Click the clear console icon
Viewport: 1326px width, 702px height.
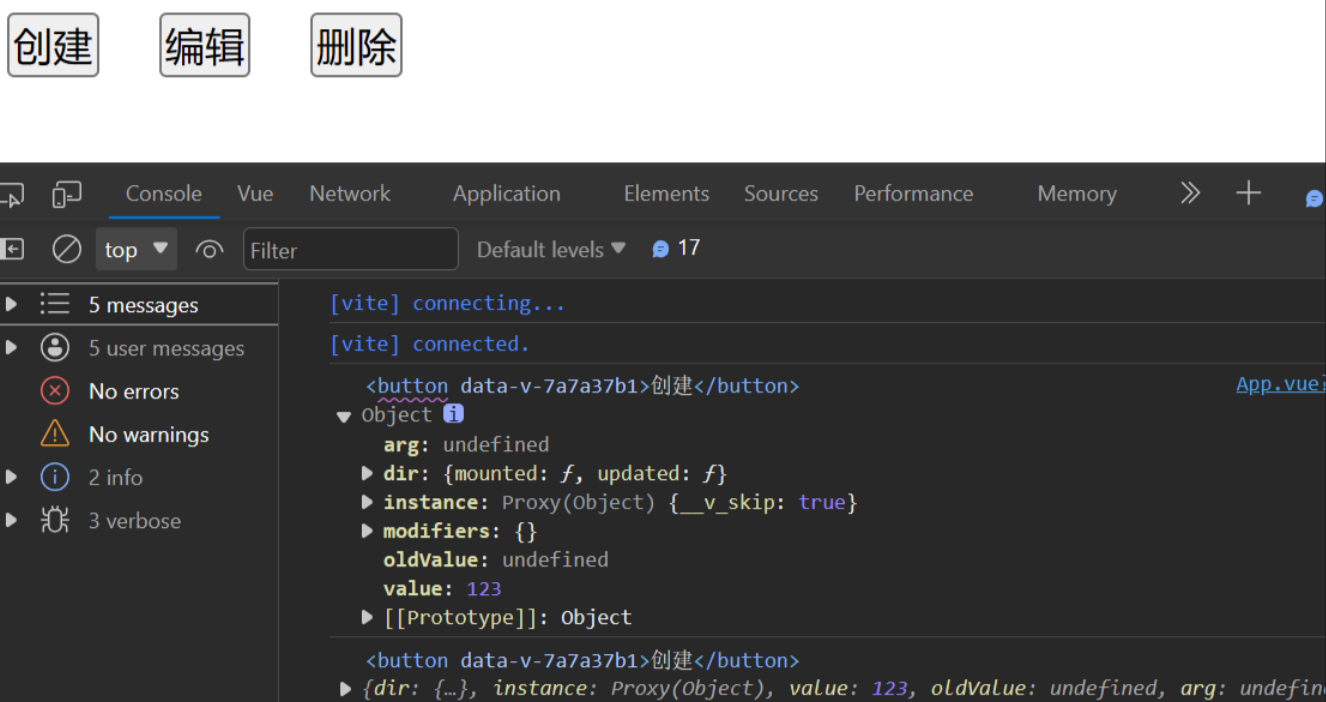pyautogui.click(x=66, y=249)
